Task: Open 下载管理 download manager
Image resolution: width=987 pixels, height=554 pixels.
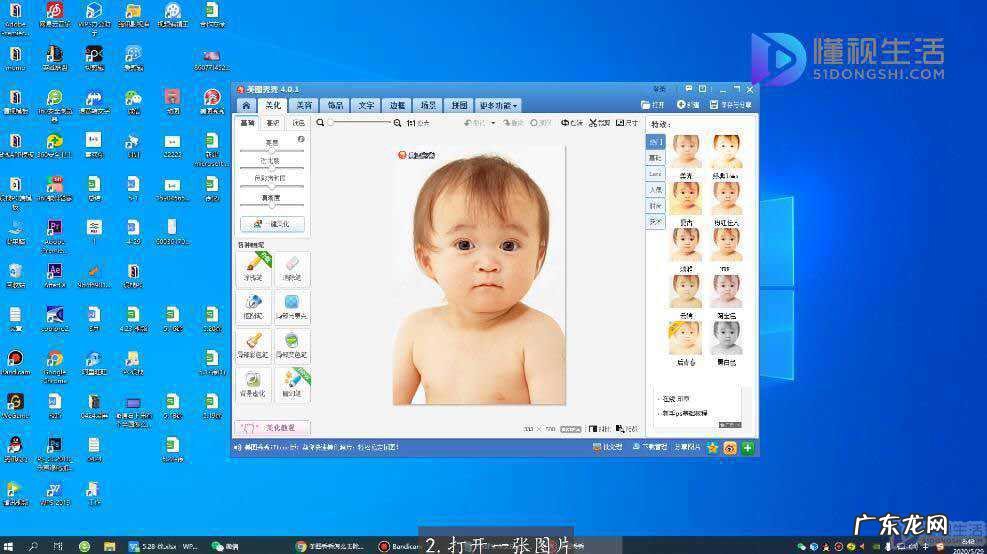Action: (x=650, y=448)
